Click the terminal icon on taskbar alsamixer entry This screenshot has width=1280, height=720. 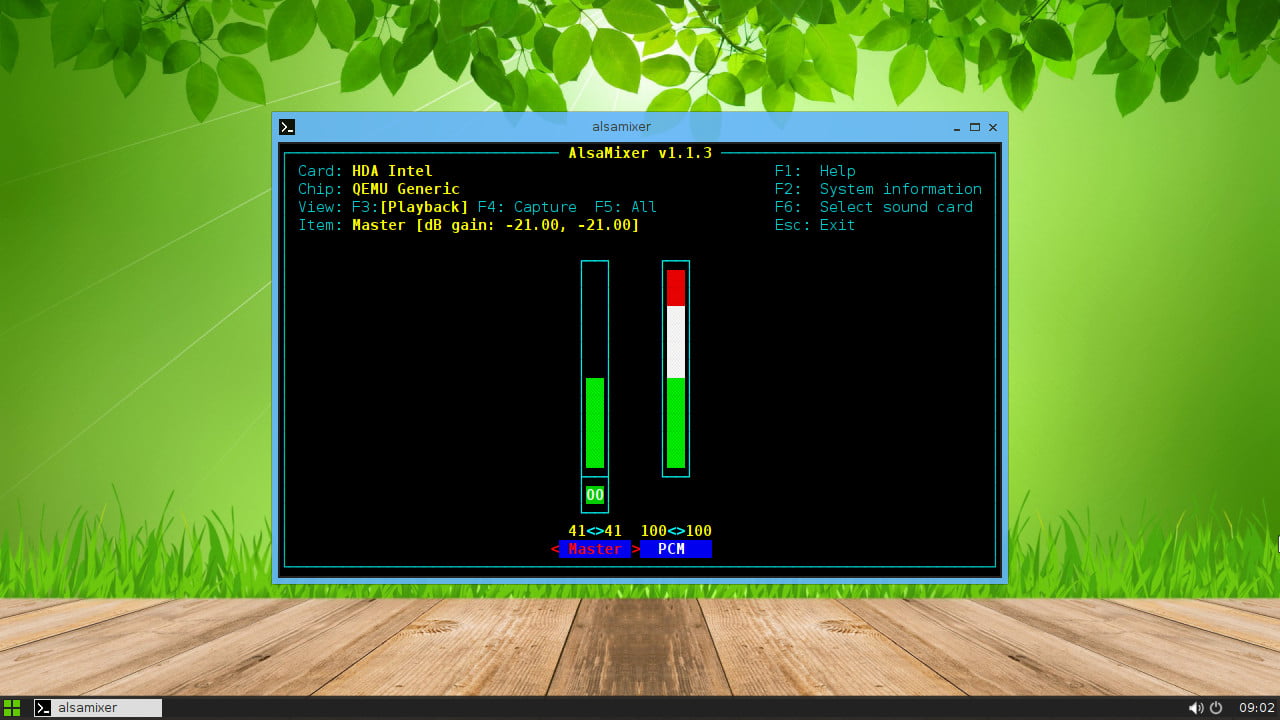(x=43, y=708)
